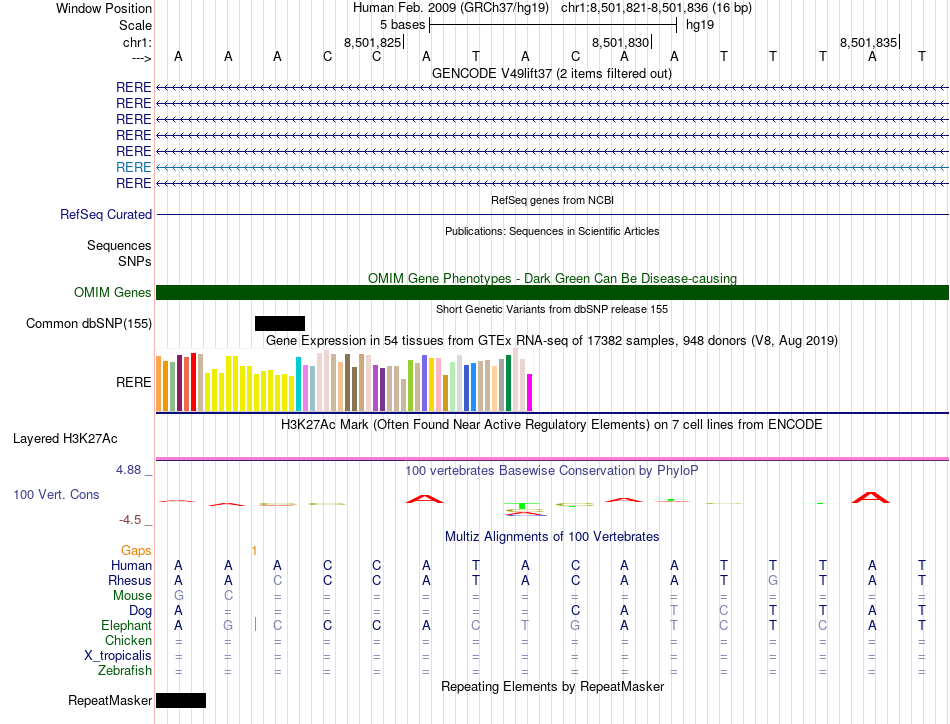Open the OMIM Gene Phenotypes track title
Image resolution: width=950 pixels, height=724 pixels.
pos(552,278)
